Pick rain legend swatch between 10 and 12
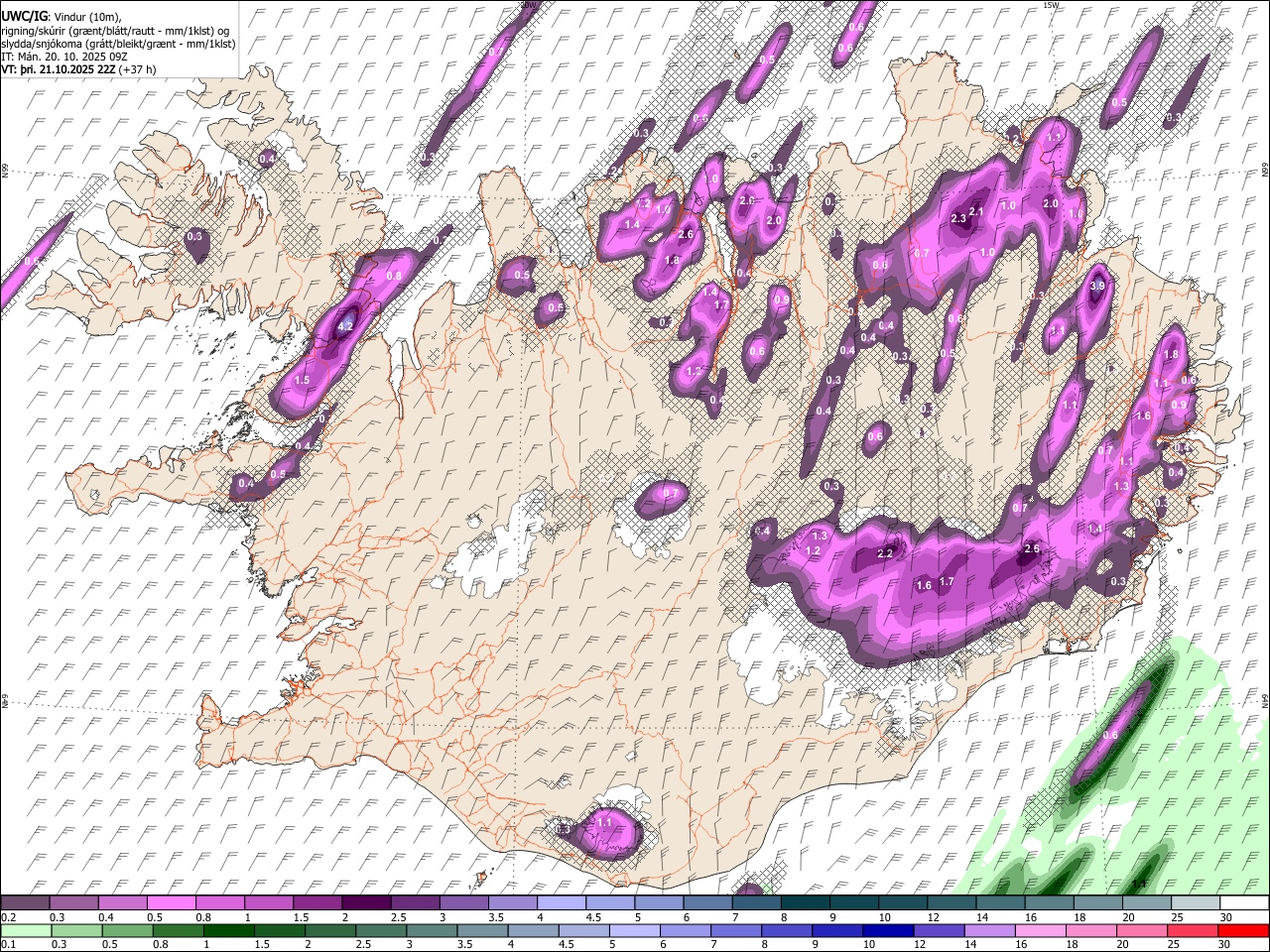Screen dimensions: 1270x952 [x=888, y=930]
